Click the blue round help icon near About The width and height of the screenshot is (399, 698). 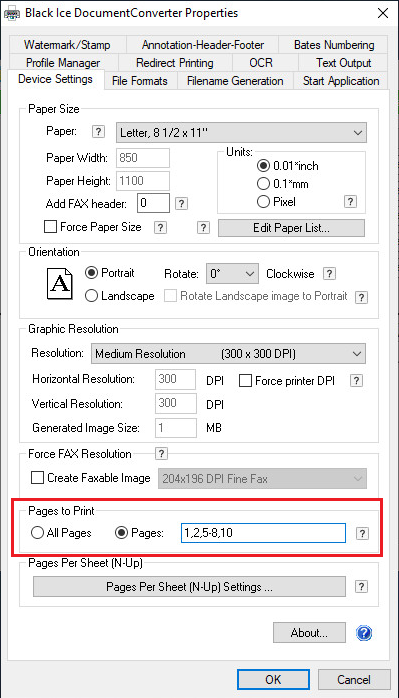coord(364,633)
